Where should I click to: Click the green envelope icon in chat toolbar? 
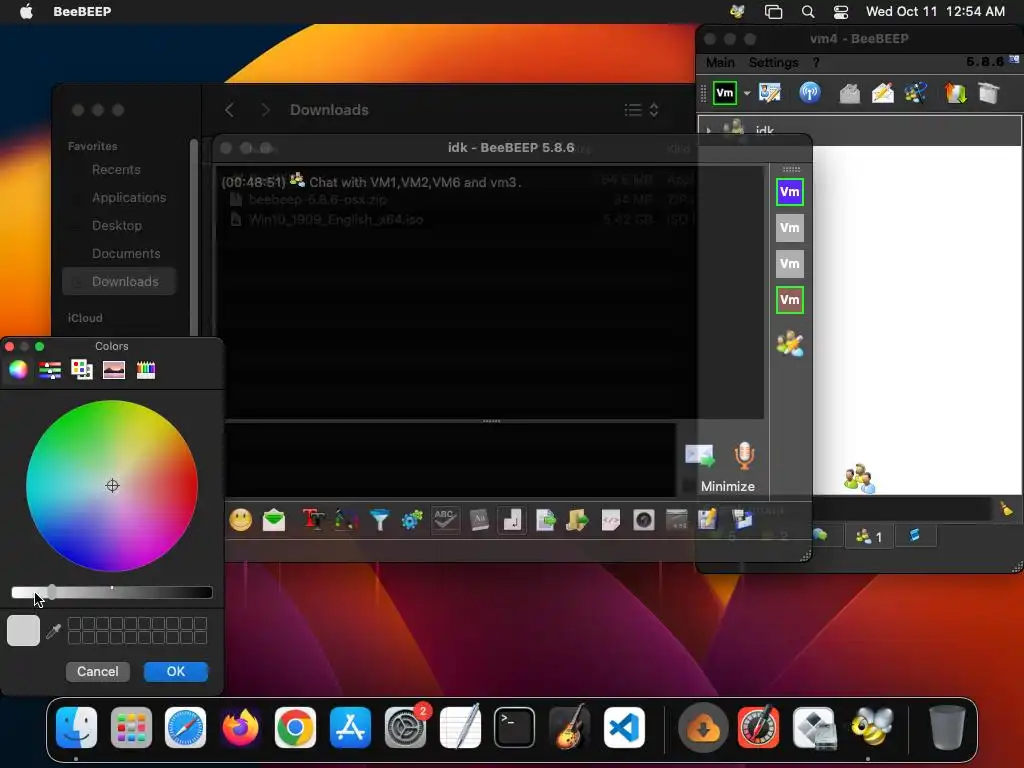(274, 520)
